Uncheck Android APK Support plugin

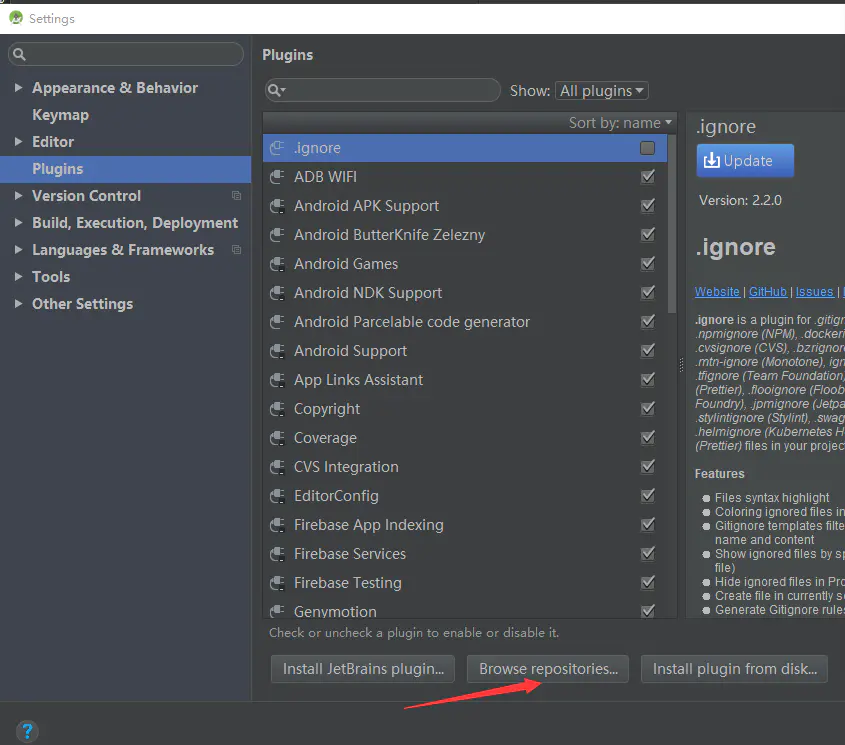647,206
